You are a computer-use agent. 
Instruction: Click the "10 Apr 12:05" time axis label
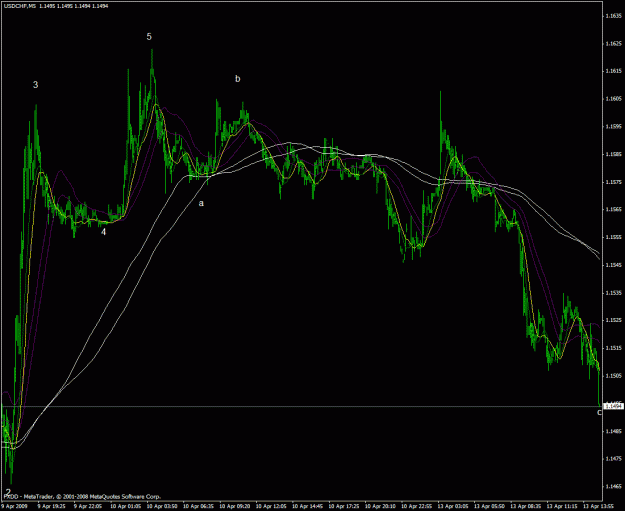(271, 506)
